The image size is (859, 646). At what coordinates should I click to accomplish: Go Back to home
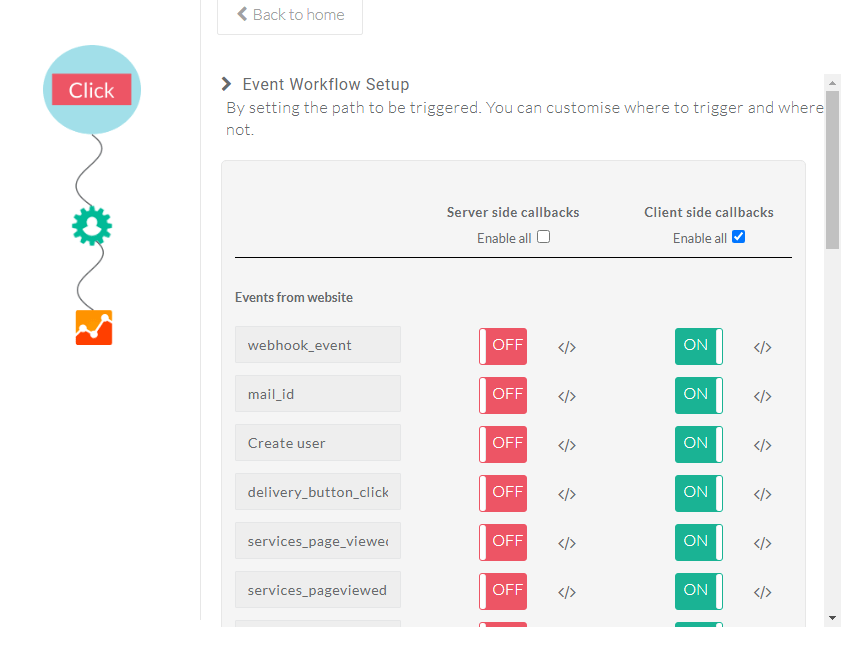(x=290, y=15)
